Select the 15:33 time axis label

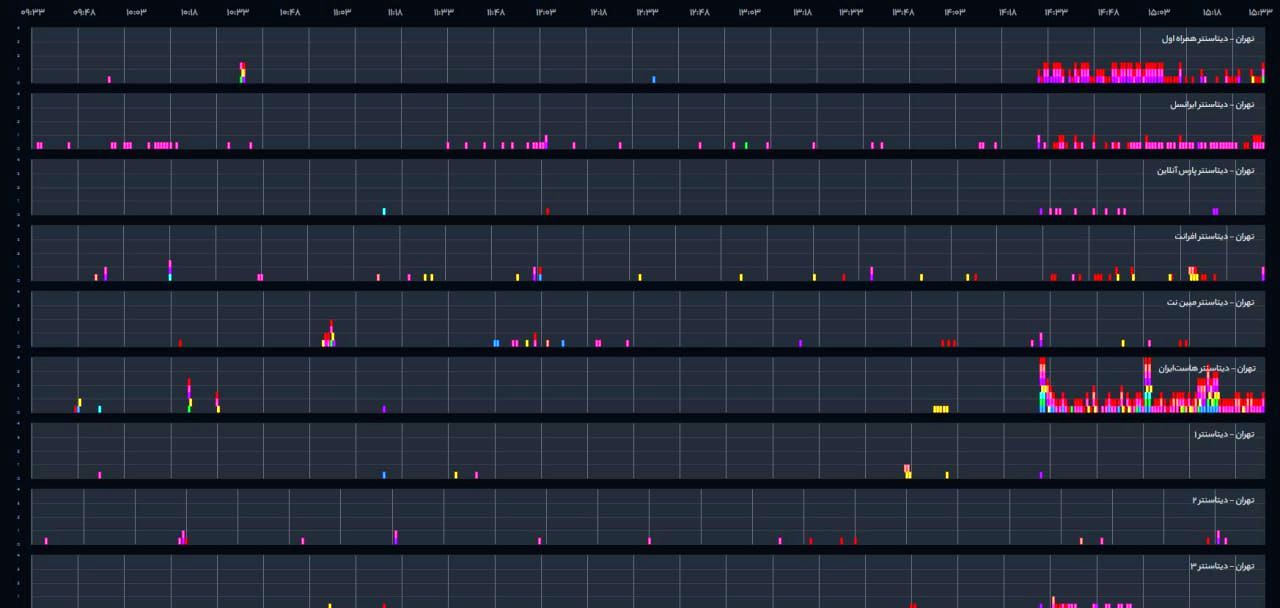click(1260, 12)
